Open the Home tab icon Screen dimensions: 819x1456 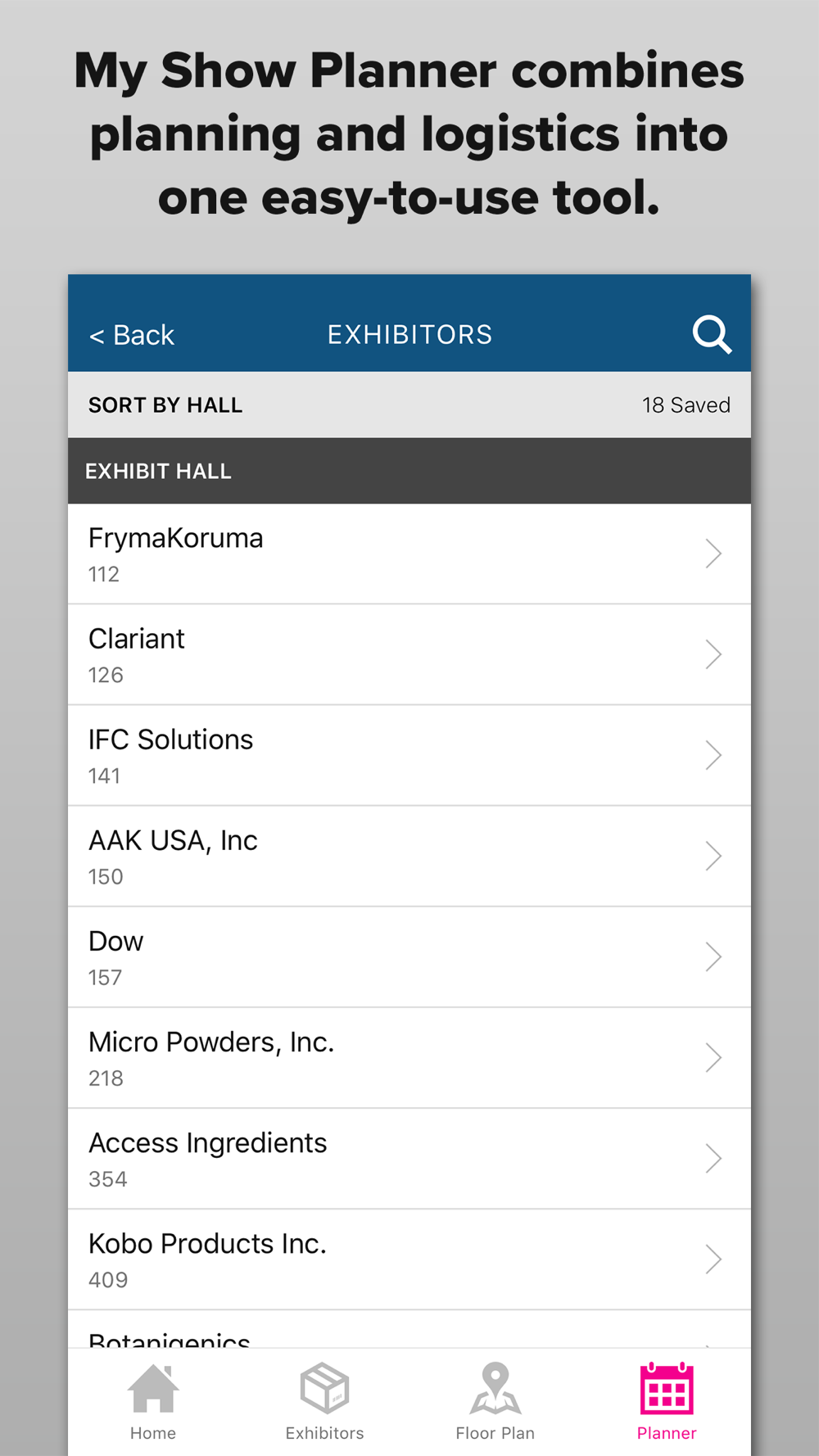click(x=153, y=1389)
